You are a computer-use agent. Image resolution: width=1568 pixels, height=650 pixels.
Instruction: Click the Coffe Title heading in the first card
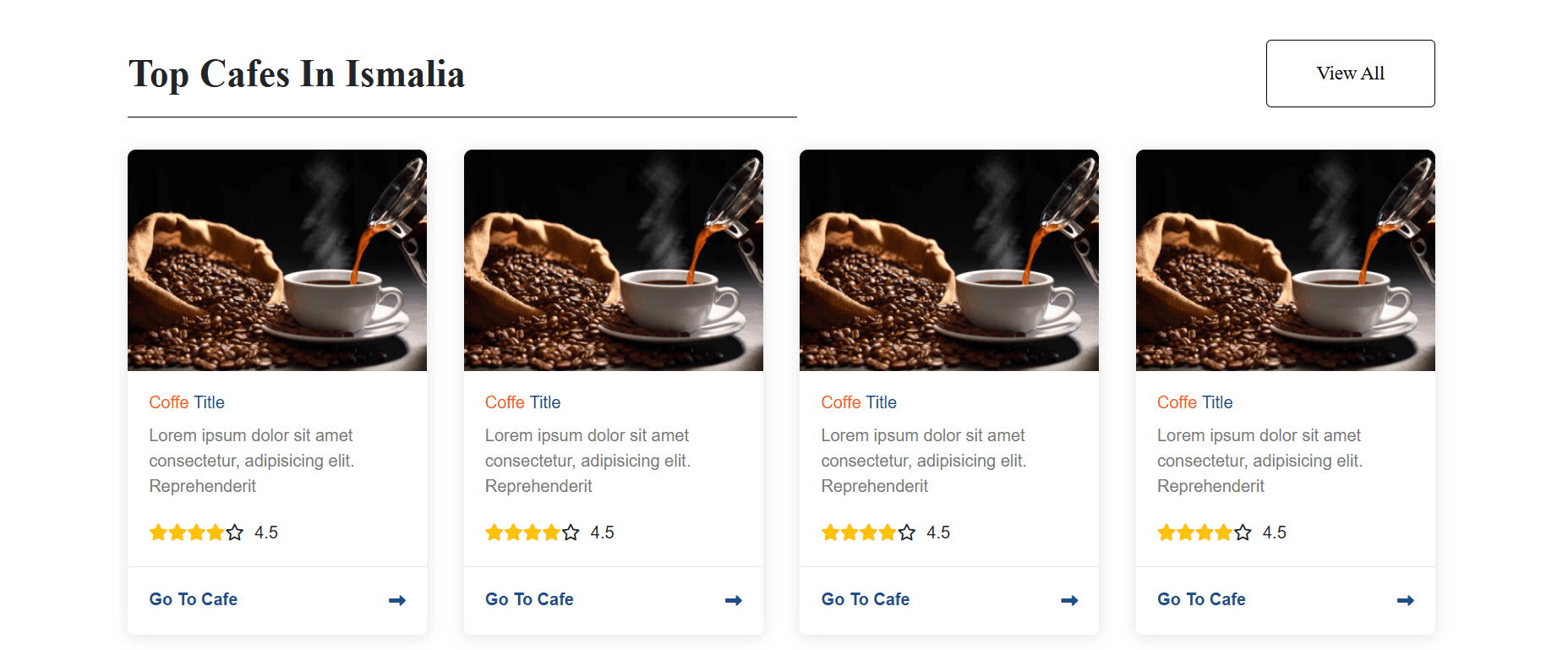click(187, 402)
